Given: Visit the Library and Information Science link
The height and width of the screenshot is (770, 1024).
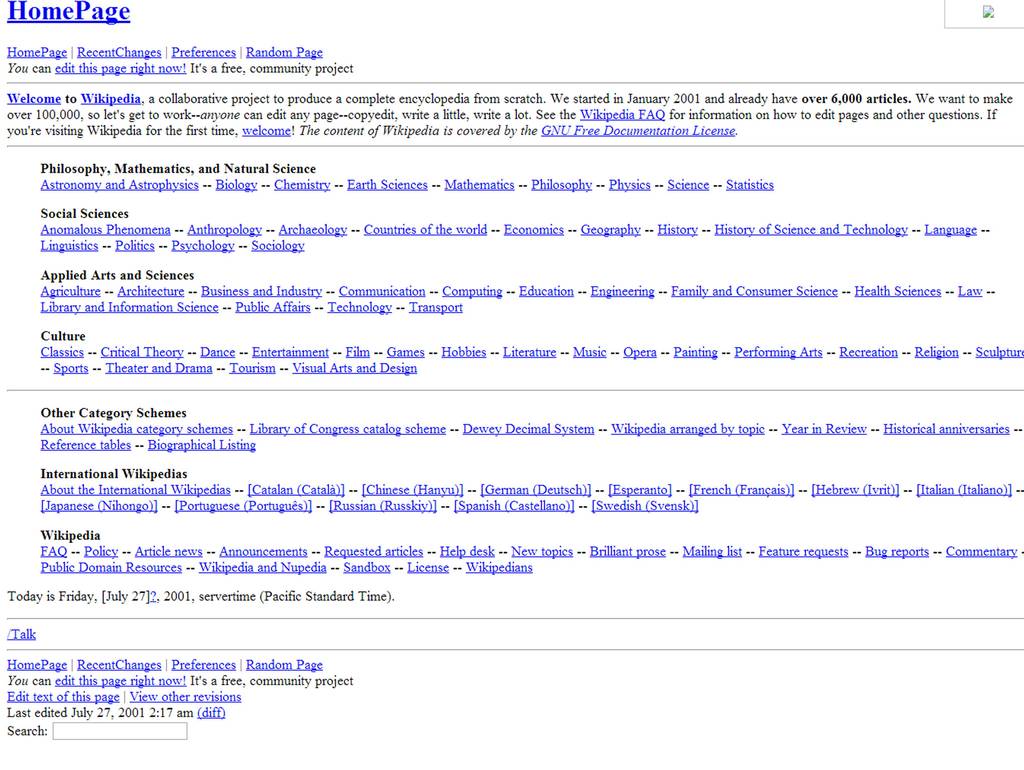Looking at the screenshot, I should pyautogui.click(x=129, y=308).
